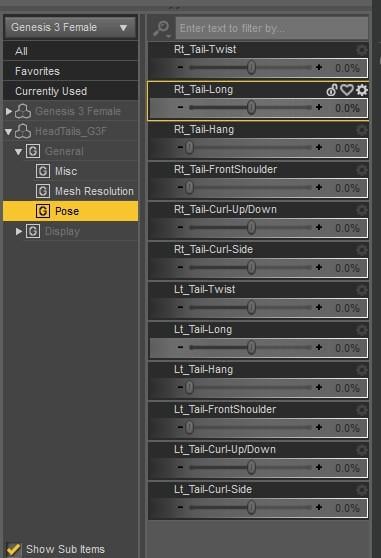Screen dimensions: 381x558
Task: Open the gear icon for Rt_Tail-Twist
Action: 361,49
